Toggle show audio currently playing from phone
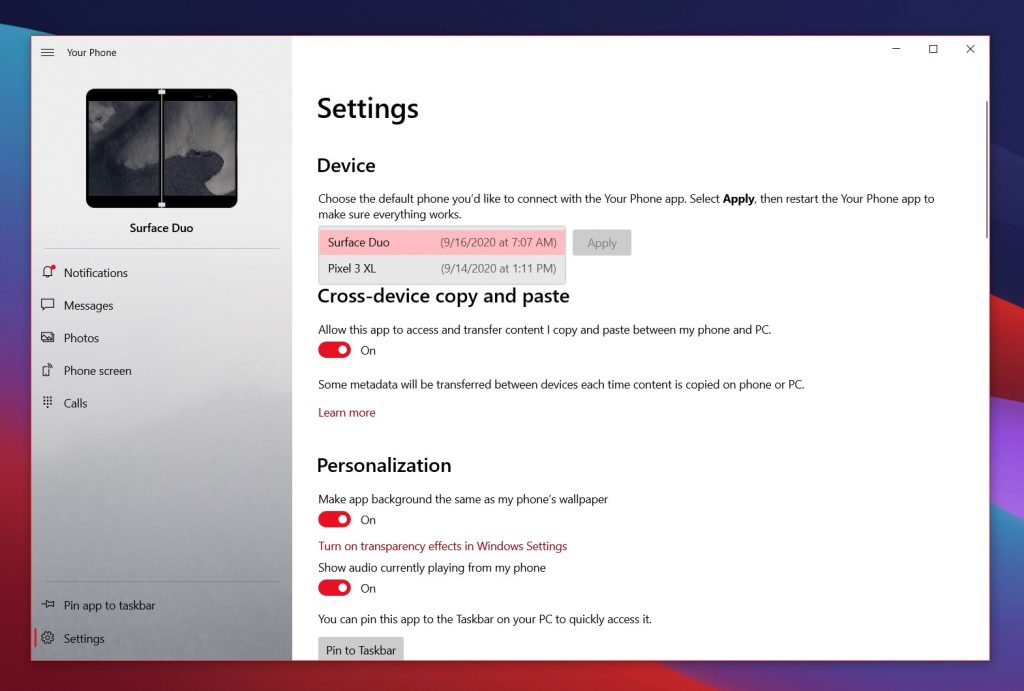Image resolution: width=1024 pixels, height=691 pixels. pos(334,588)
